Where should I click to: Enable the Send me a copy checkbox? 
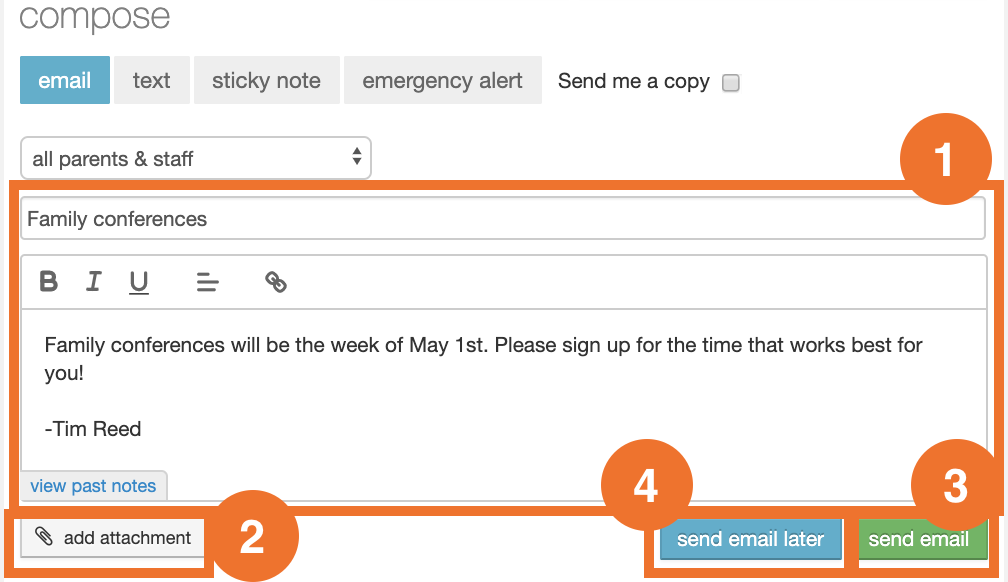pos(730,82)
